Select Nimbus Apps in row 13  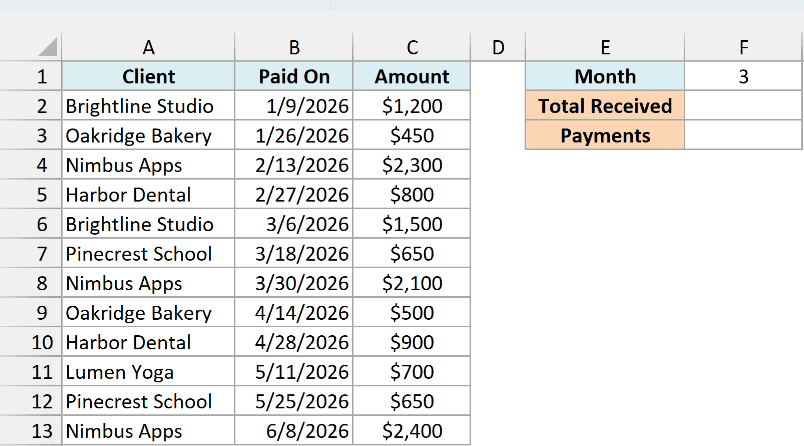[x=148, y=431]
